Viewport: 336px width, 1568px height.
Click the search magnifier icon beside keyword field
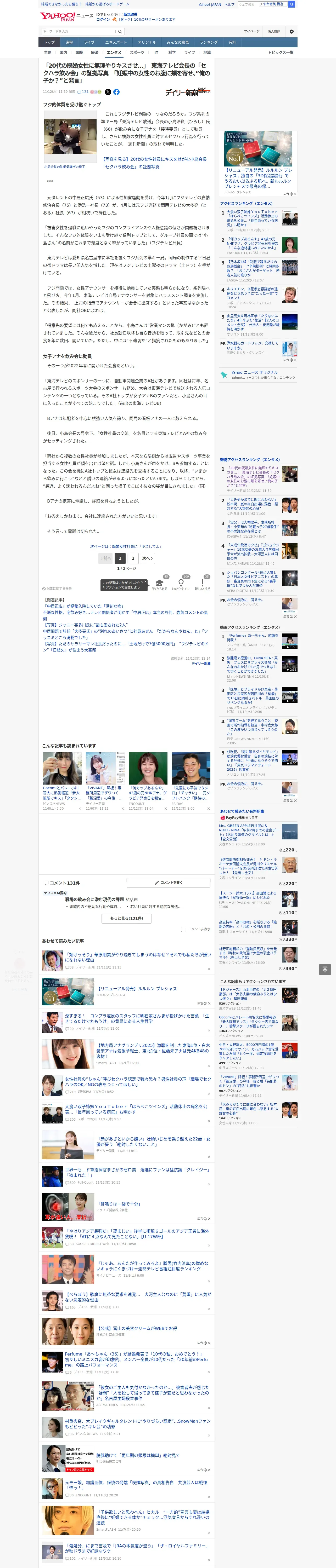120,32
